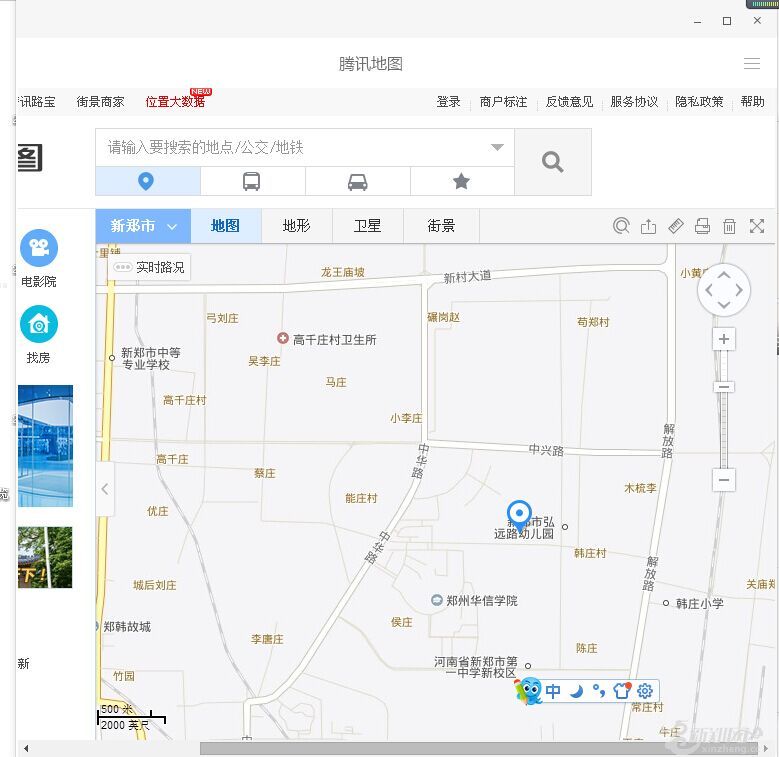
Task: Click the 郑州华信学院 school marker icon
Action: coord(437,600)
